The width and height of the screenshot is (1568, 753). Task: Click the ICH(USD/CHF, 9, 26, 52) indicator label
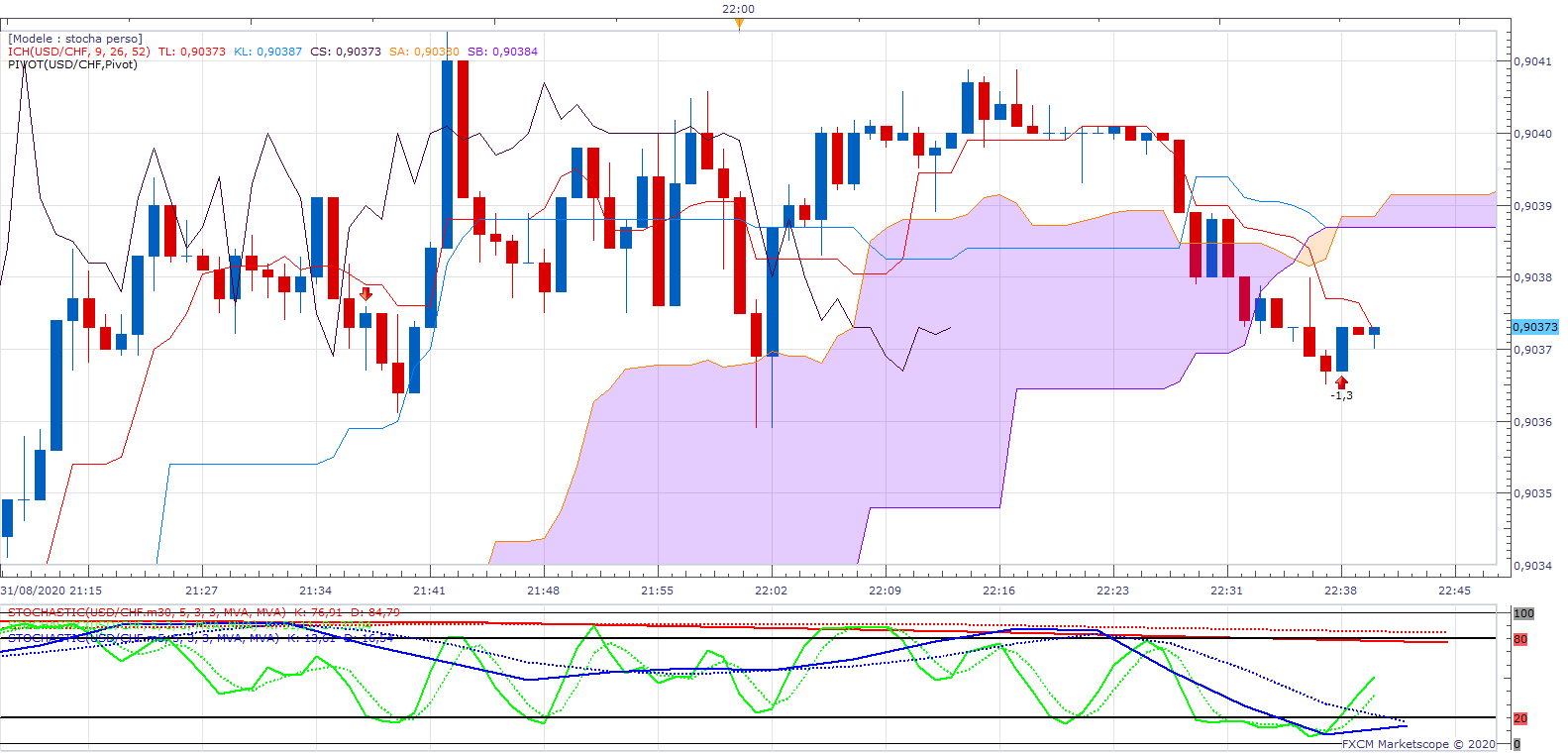point(79,52)
